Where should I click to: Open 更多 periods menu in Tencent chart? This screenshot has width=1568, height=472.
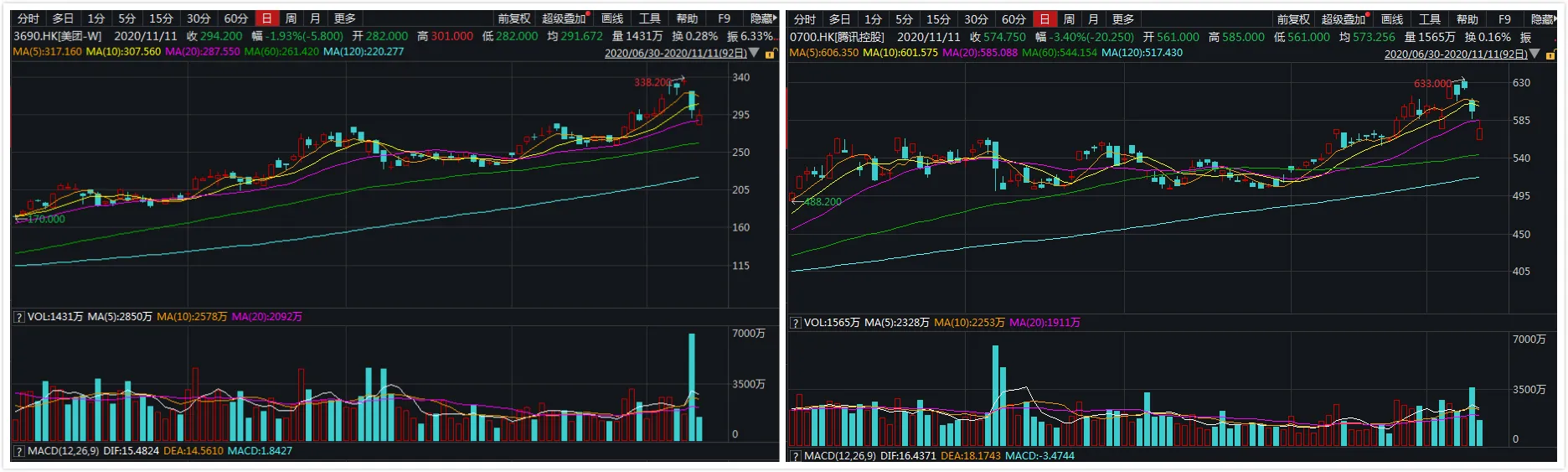pos(1123,19)
